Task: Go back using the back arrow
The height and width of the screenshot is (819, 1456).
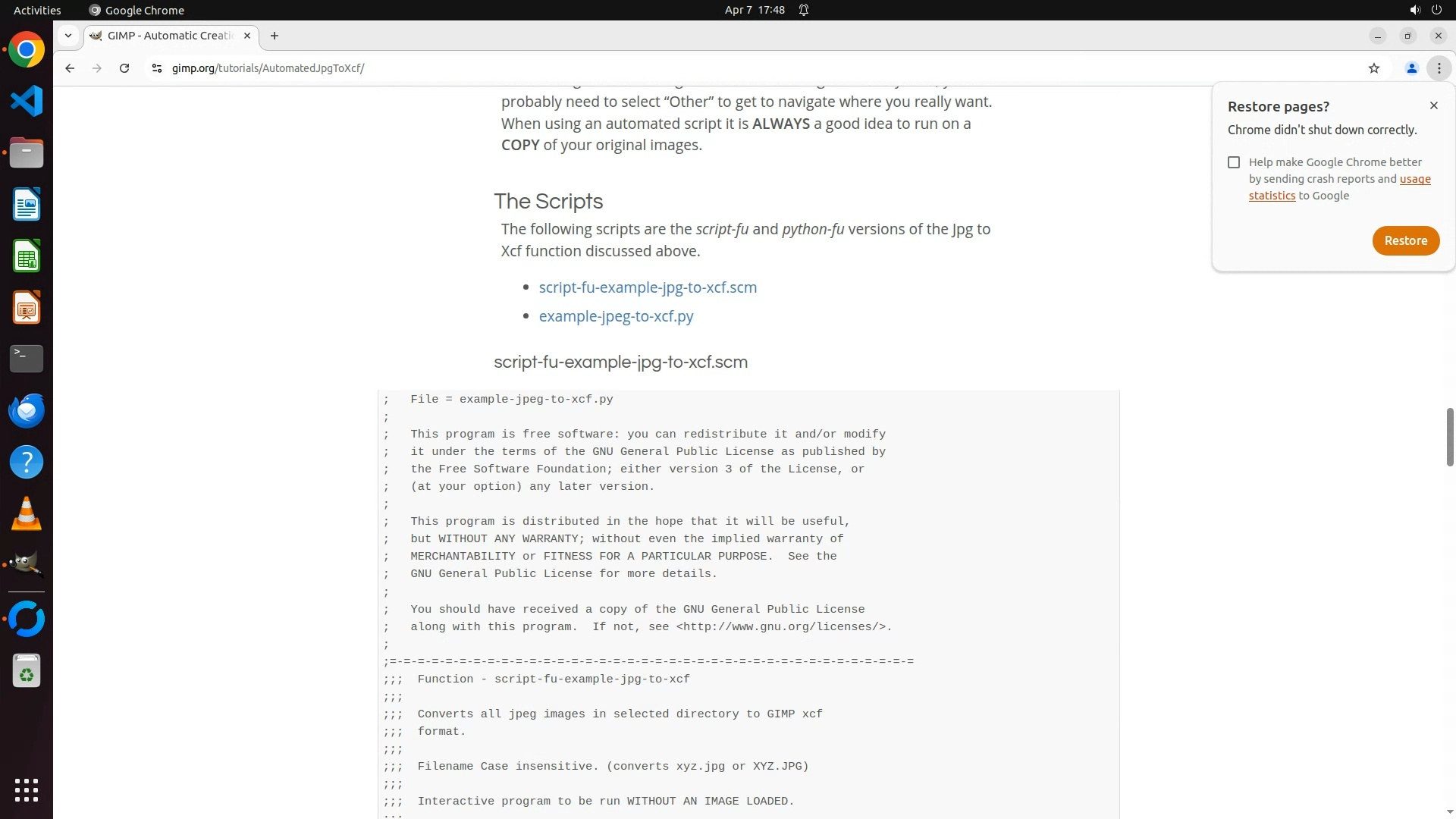Action: click(x=70, y=68)
